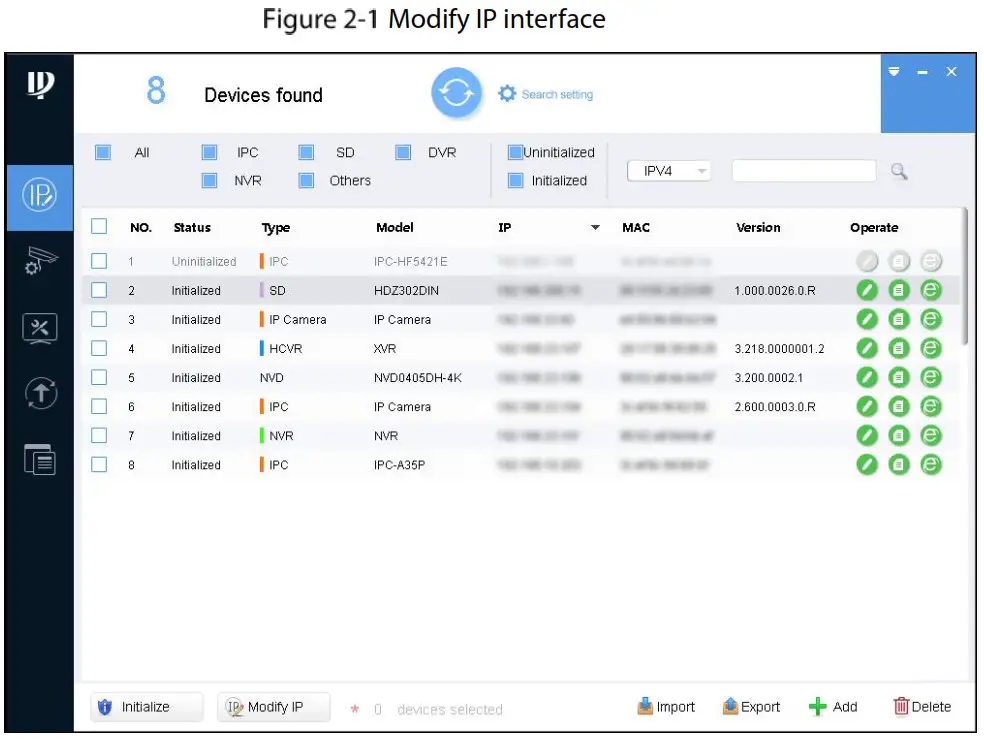Toggle the Uninitialized filter checkbox

[515, 152]
